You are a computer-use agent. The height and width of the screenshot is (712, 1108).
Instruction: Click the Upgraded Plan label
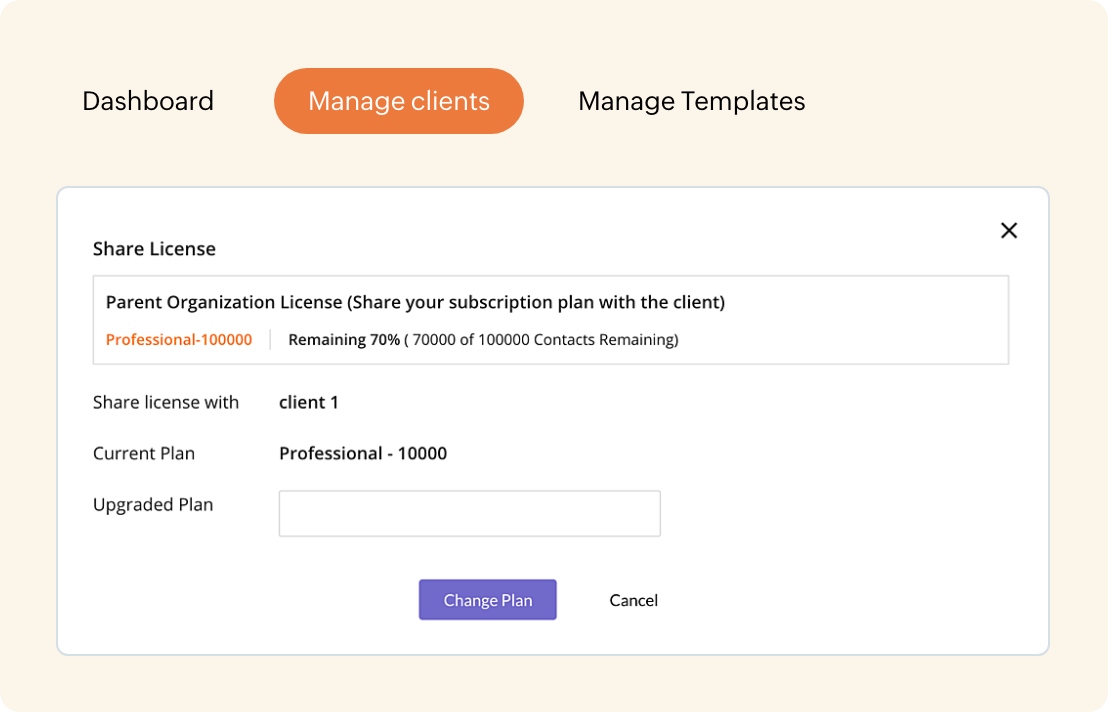pos(153,504)
